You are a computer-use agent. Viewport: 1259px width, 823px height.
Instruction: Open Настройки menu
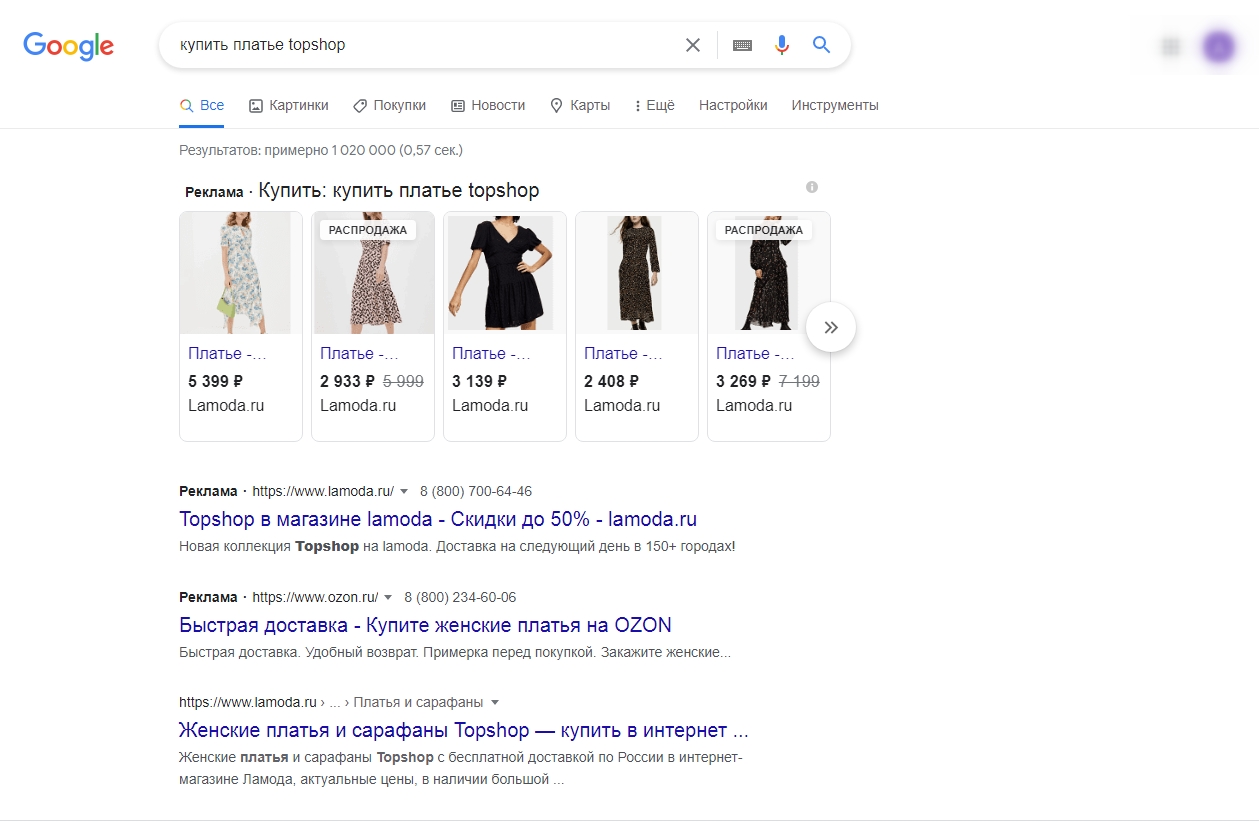pyautogui.click(x=733, y=105)
